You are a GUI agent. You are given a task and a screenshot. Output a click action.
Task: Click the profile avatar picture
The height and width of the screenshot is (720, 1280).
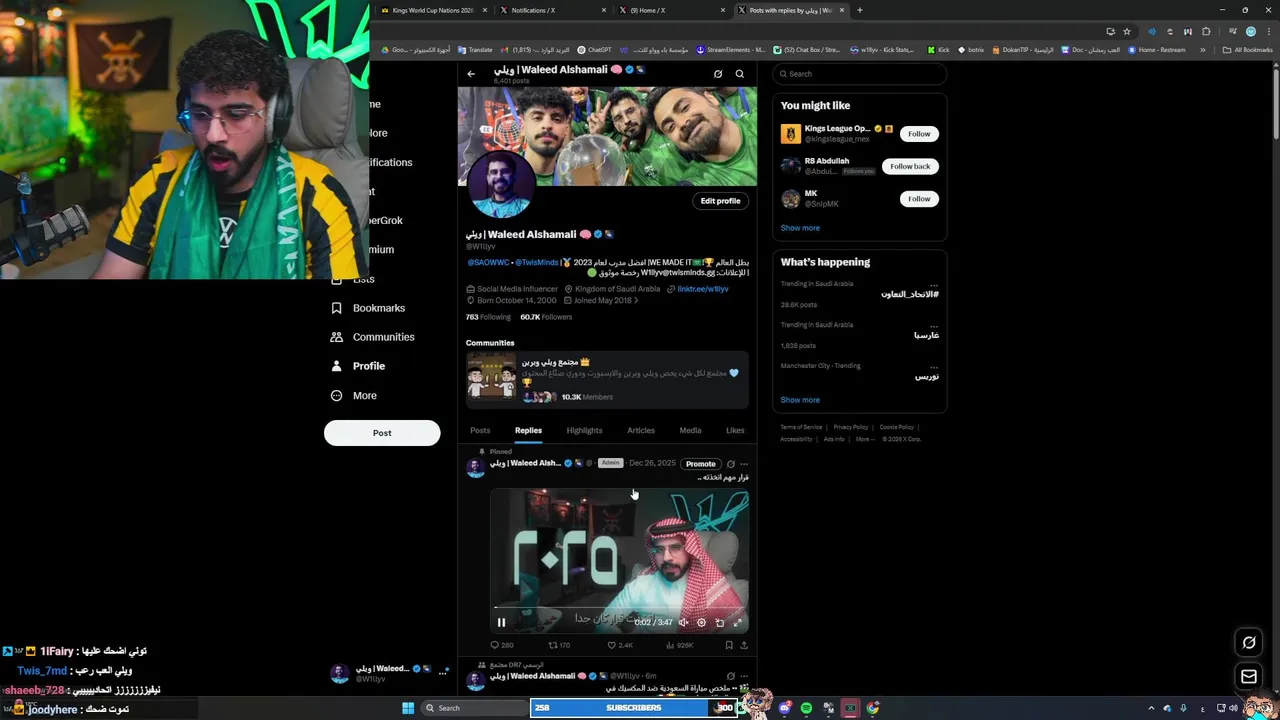(500, 185)
